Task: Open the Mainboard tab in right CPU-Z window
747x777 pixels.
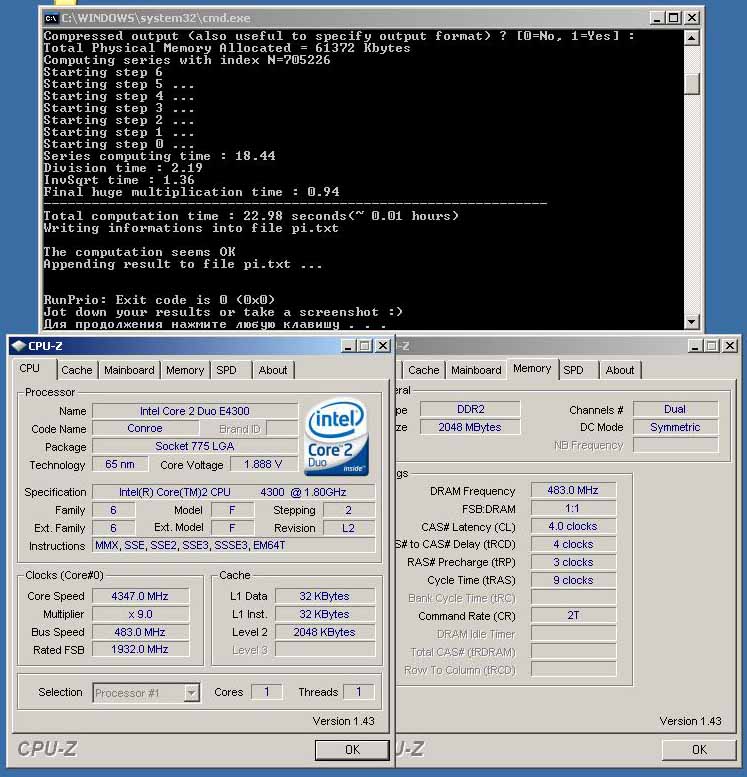Action: 476,370
